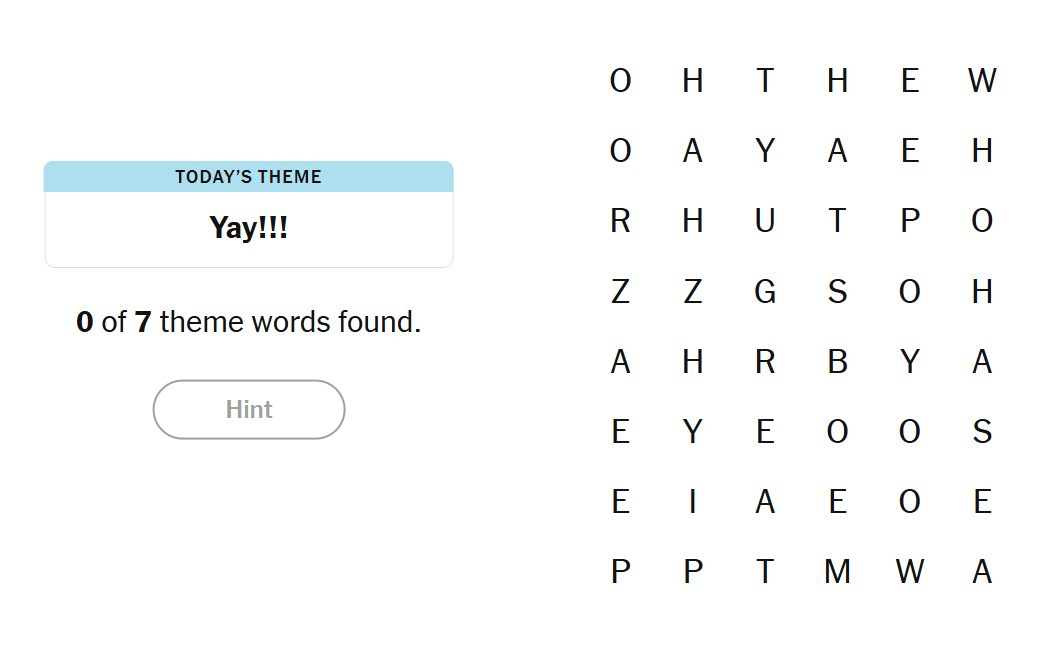
Task: Pick the letter B in the grid
Action: [x=838, y=361]
